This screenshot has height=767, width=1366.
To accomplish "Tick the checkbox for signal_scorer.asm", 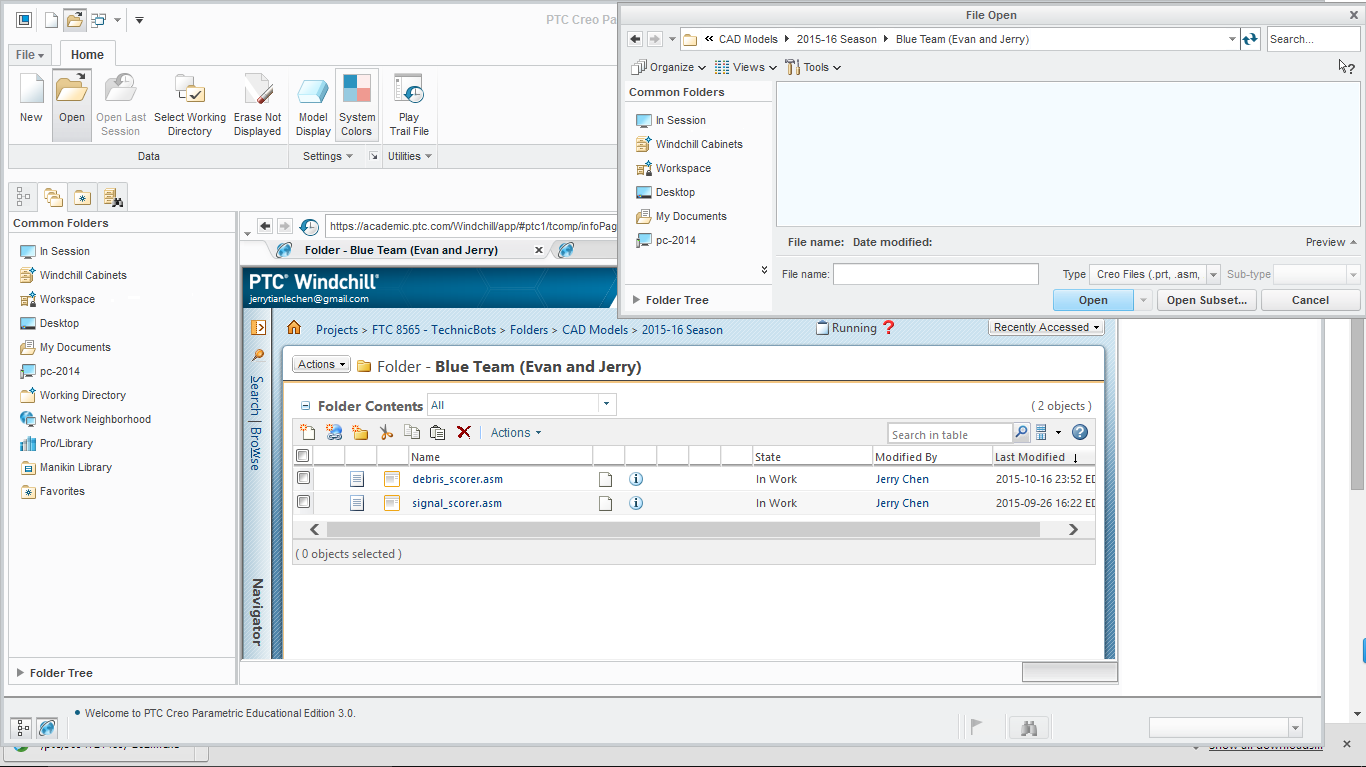I will point(303,502).
